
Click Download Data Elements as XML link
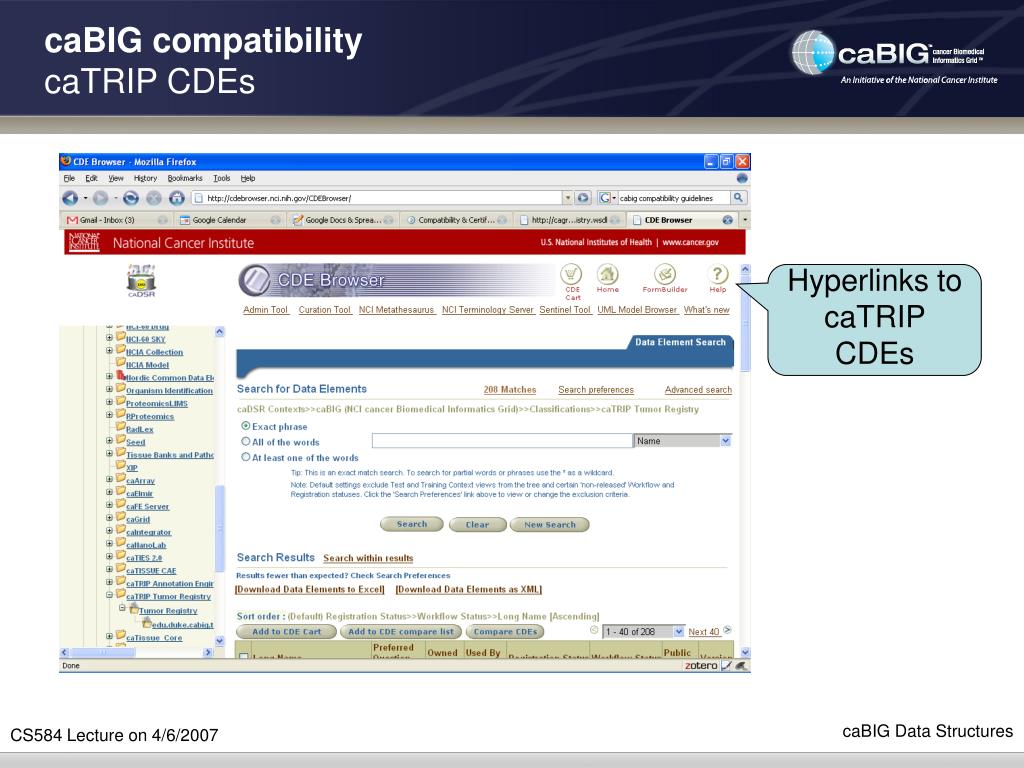coord(469,589)
